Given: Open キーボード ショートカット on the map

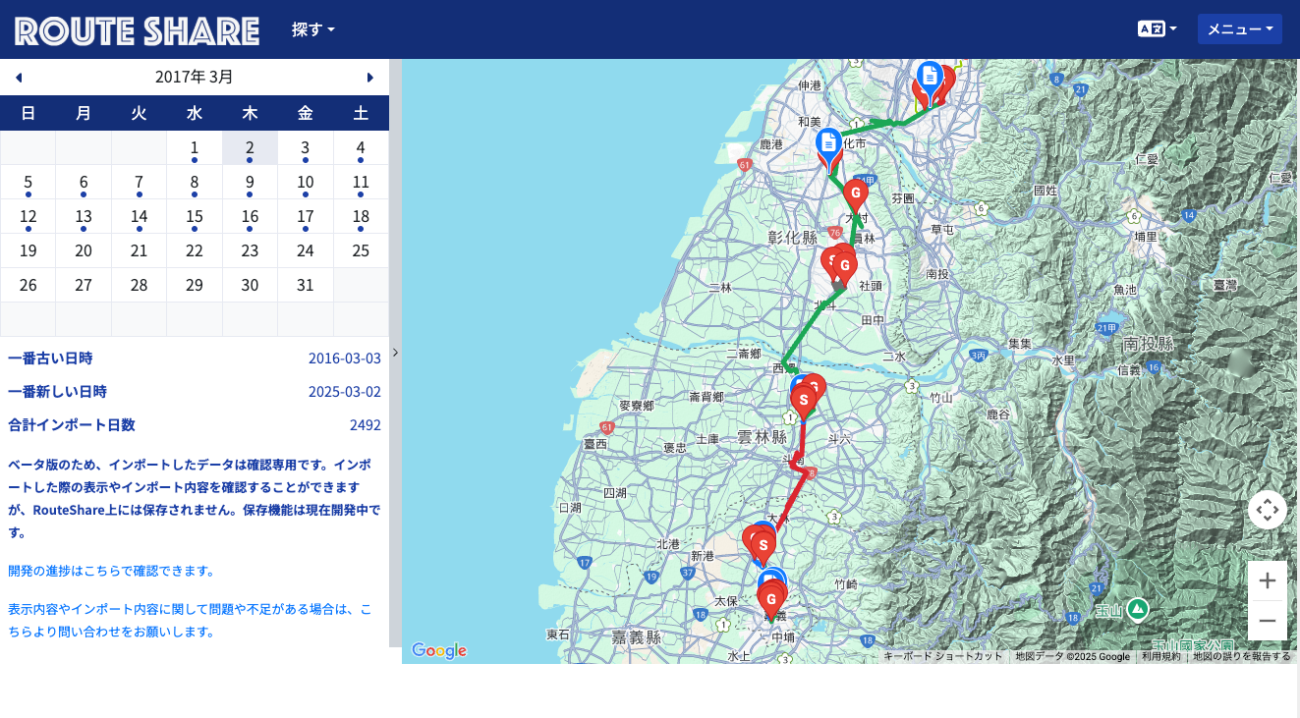Looking at the screenshot, I should tap(943, 656).
